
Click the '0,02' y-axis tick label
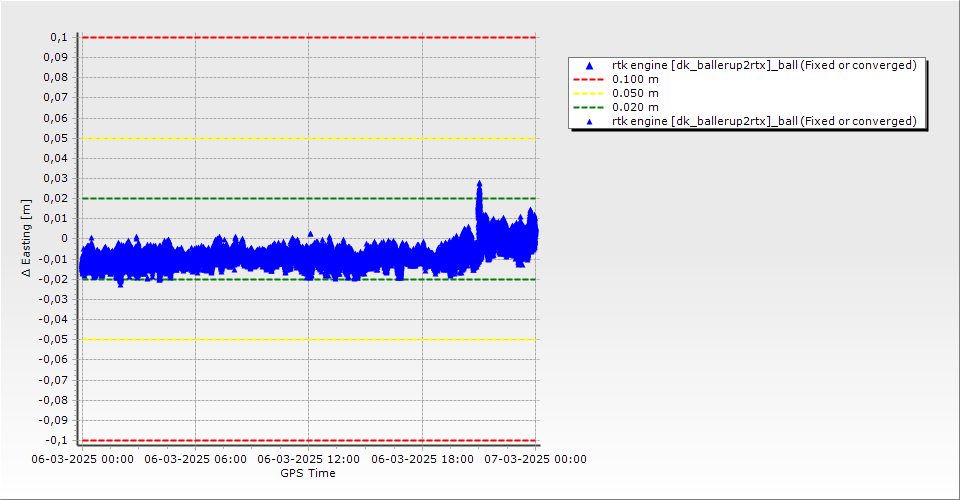[55, 198]
